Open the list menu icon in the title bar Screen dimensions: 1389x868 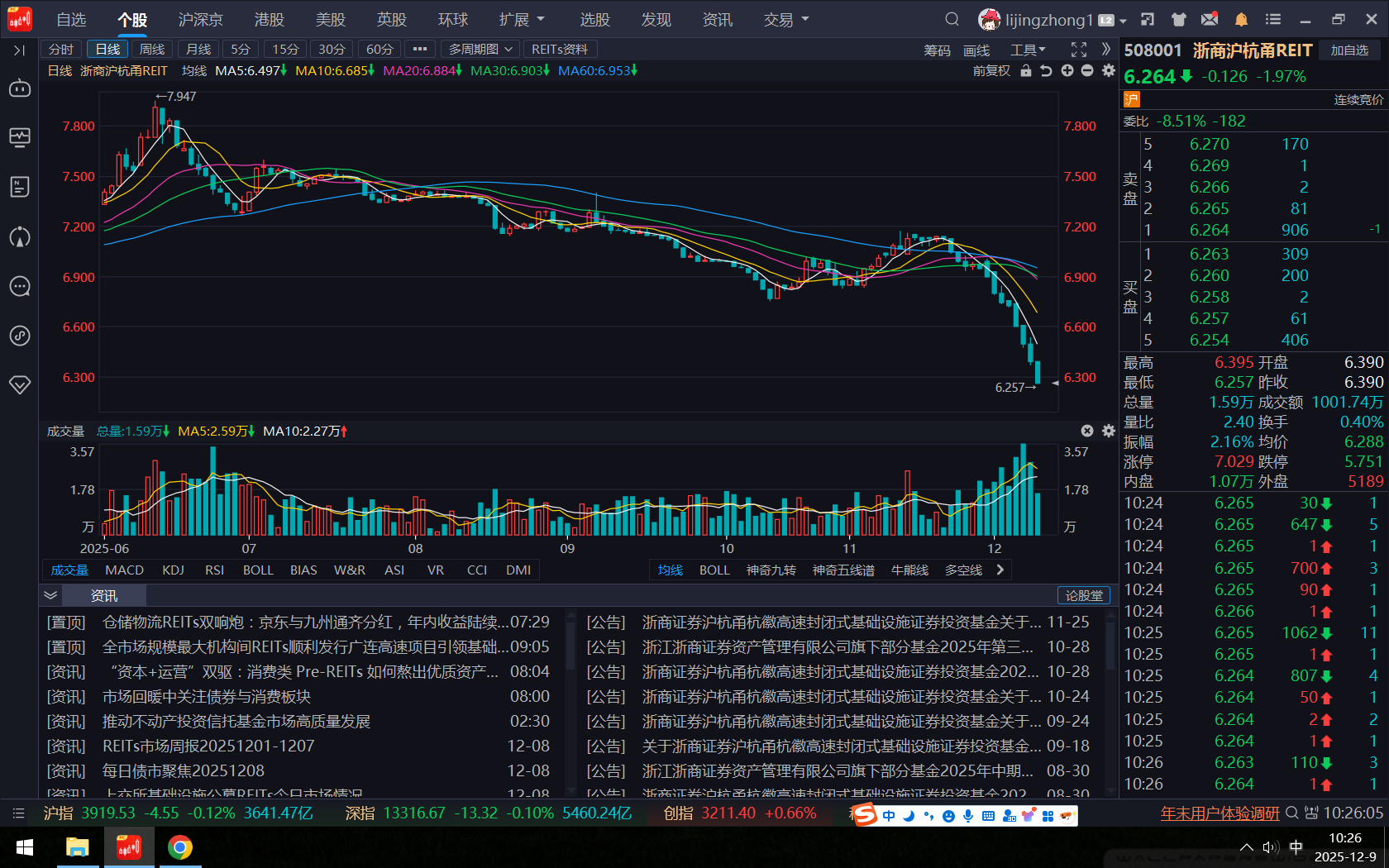(1273, 19)
